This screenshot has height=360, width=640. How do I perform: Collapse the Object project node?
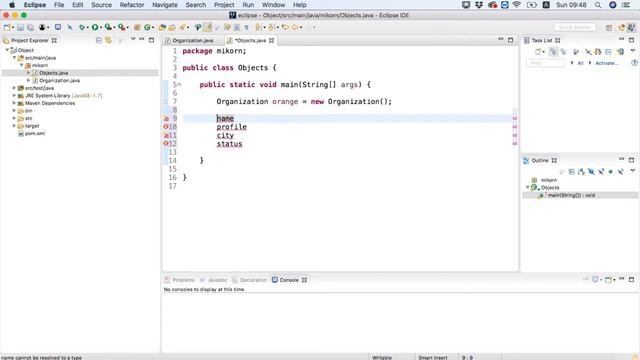(7, 50)
